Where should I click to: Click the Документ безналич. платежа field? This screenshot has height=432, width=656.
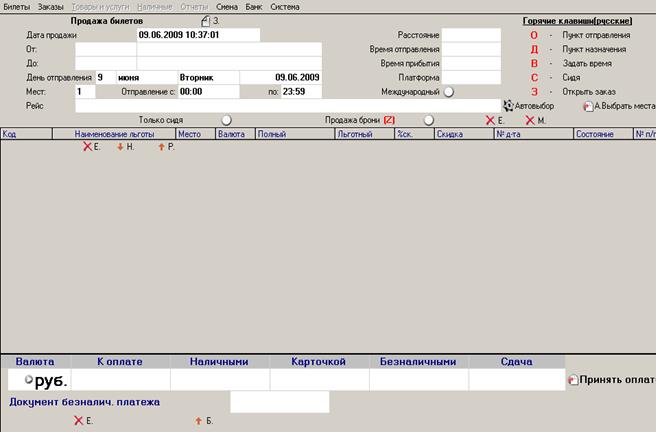click(279, 402)
